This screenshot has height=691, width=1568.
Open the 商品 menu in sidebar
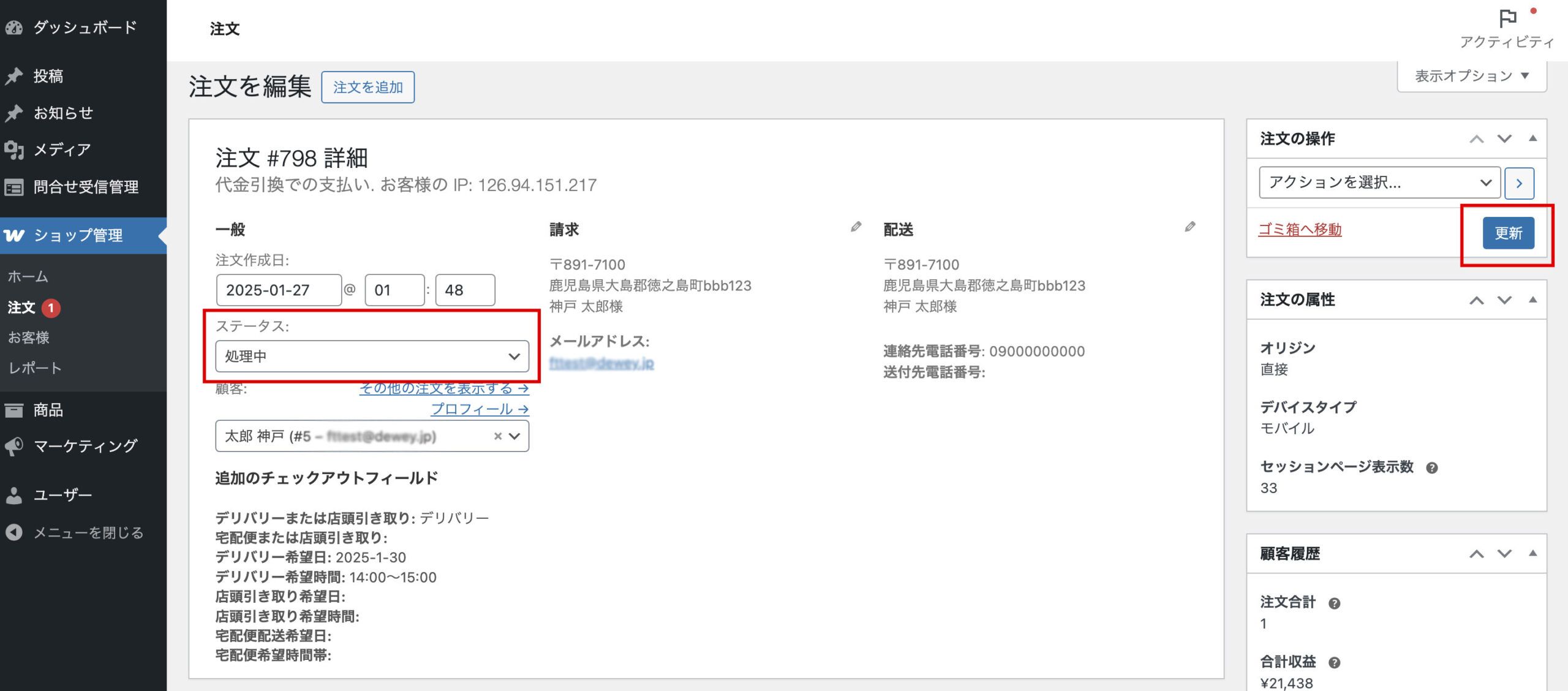pos(48,410)
